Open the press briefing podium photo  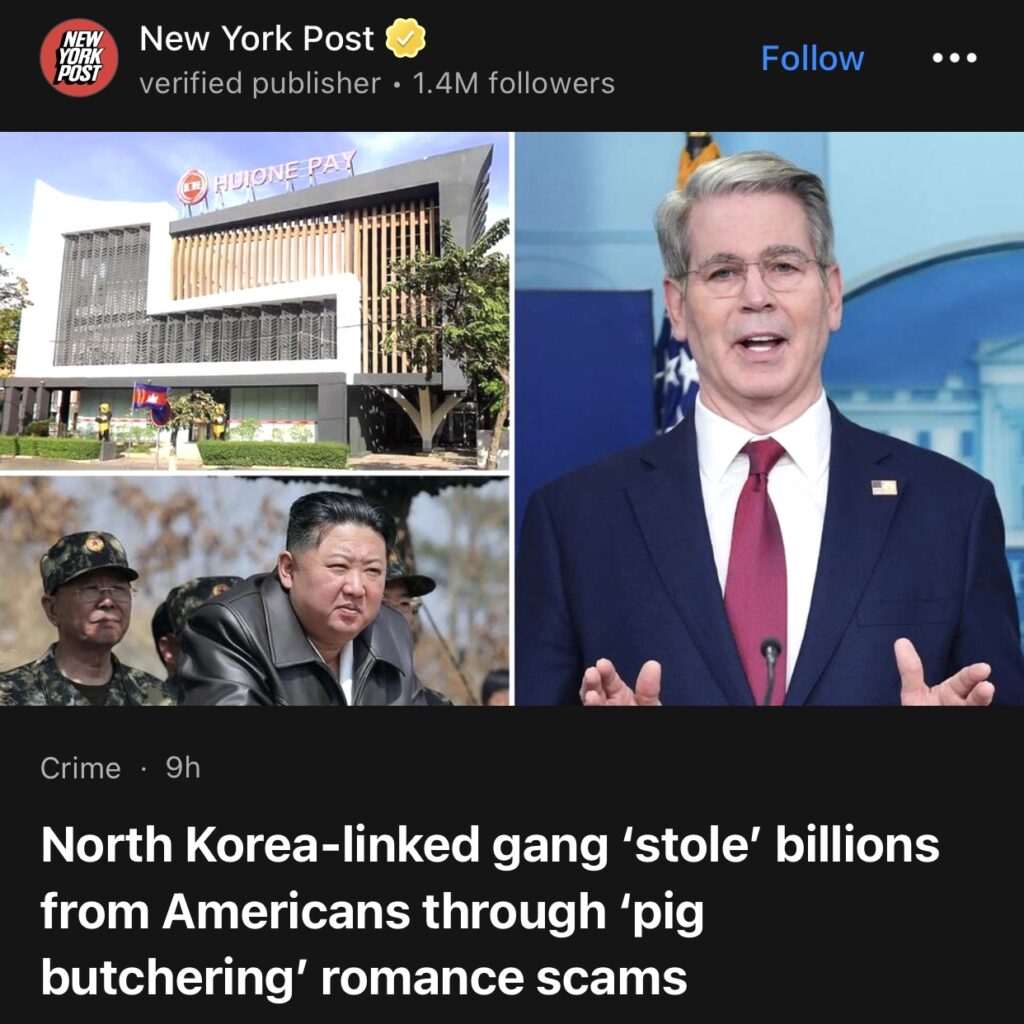(x=769, y=419)
